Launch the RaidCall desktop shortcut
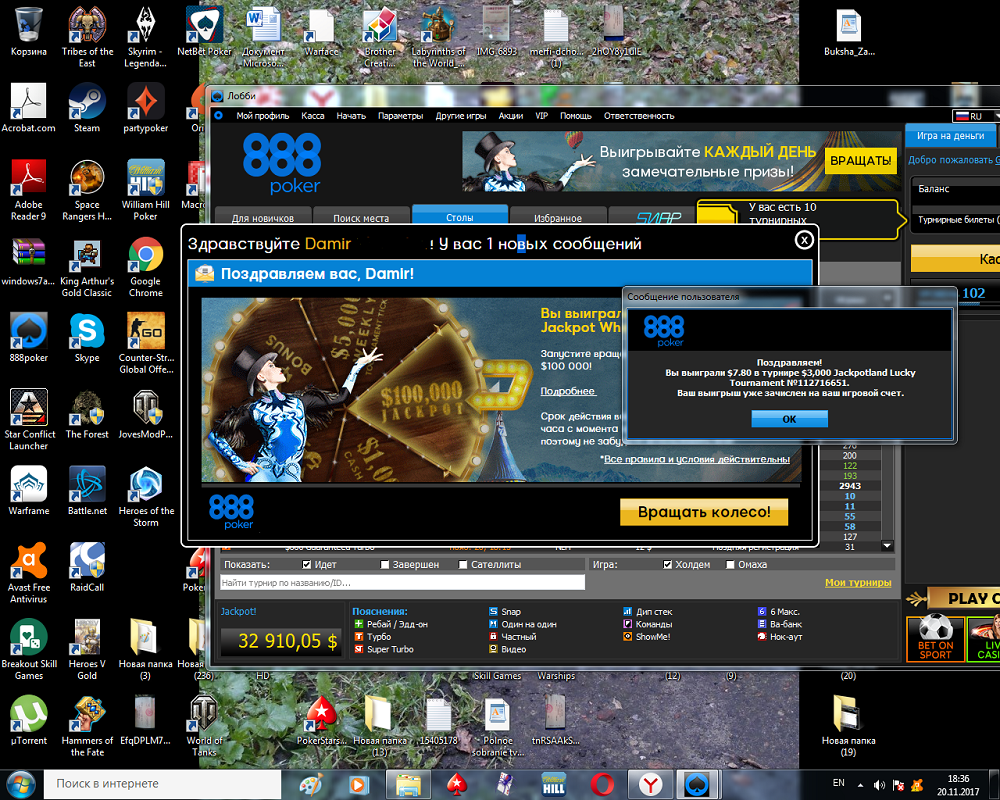The width and height of the screenshot is (1000, 800). click(87, 568)
